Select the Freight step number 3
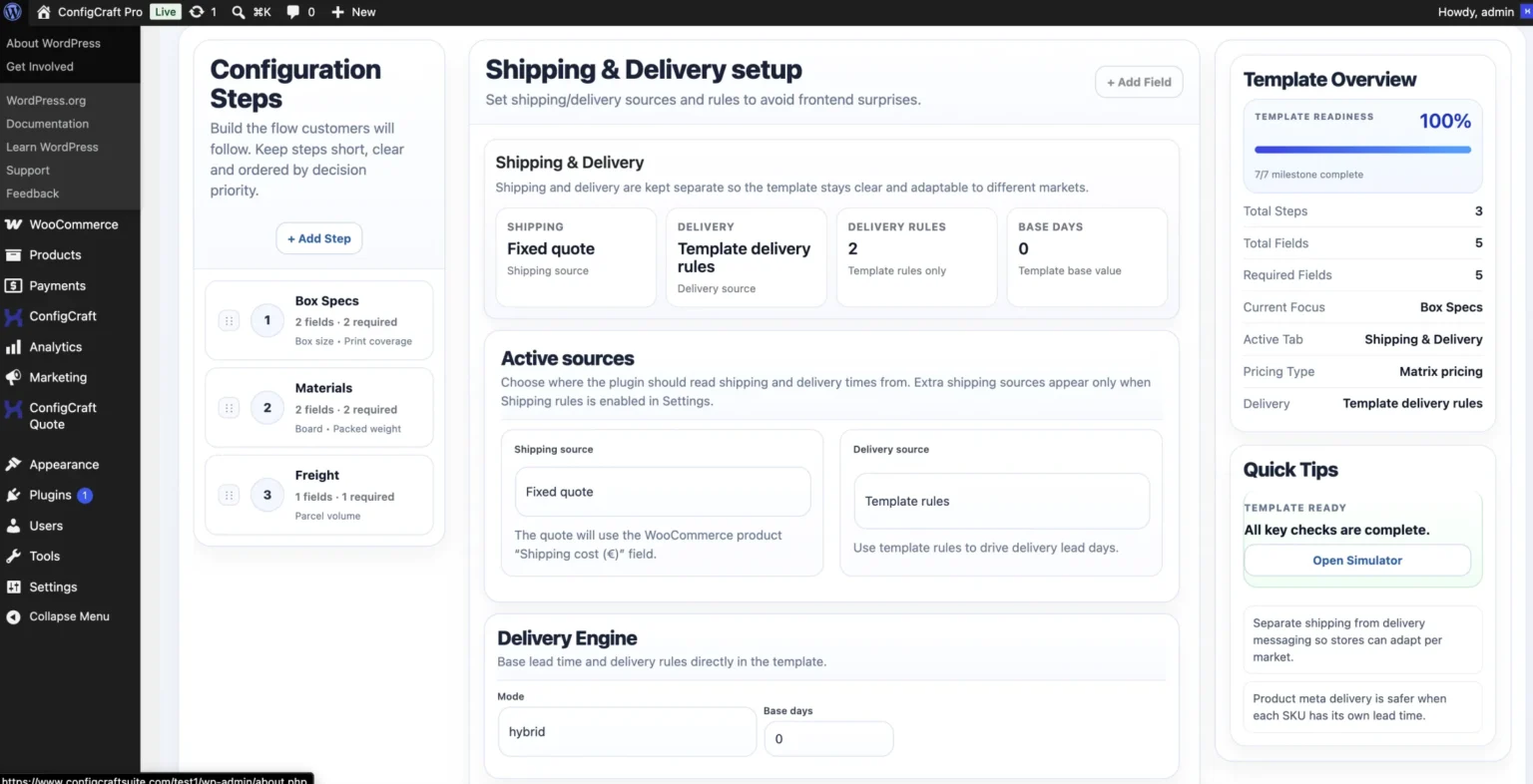Image resolution: width=1533 pixels, height=784 pixels. pyautogui.click(x=267, y=495)
